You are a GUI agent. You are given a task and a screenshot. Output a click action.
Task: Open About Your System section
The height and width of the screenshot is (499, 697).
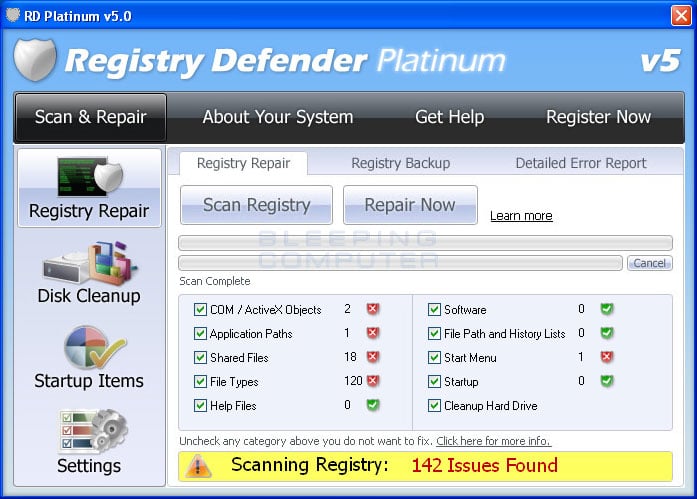coord(278,117)
